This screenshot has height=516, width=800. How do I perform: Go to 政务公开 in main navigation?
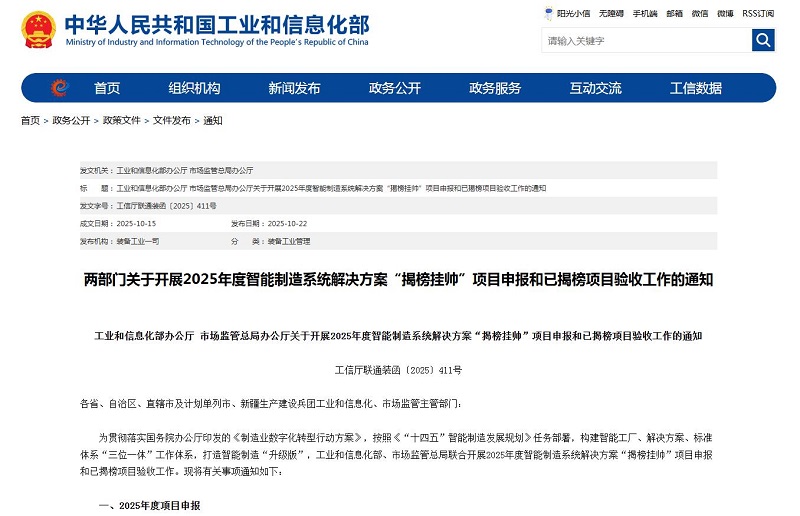[x=394, y=88]
